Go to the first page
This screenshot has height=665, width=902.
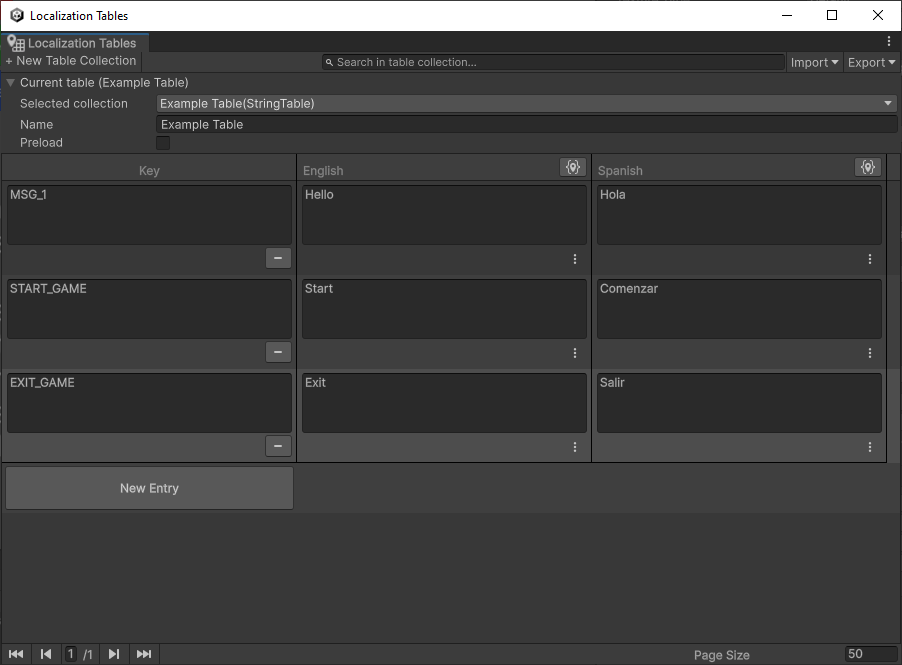click(x=16, y=654)
